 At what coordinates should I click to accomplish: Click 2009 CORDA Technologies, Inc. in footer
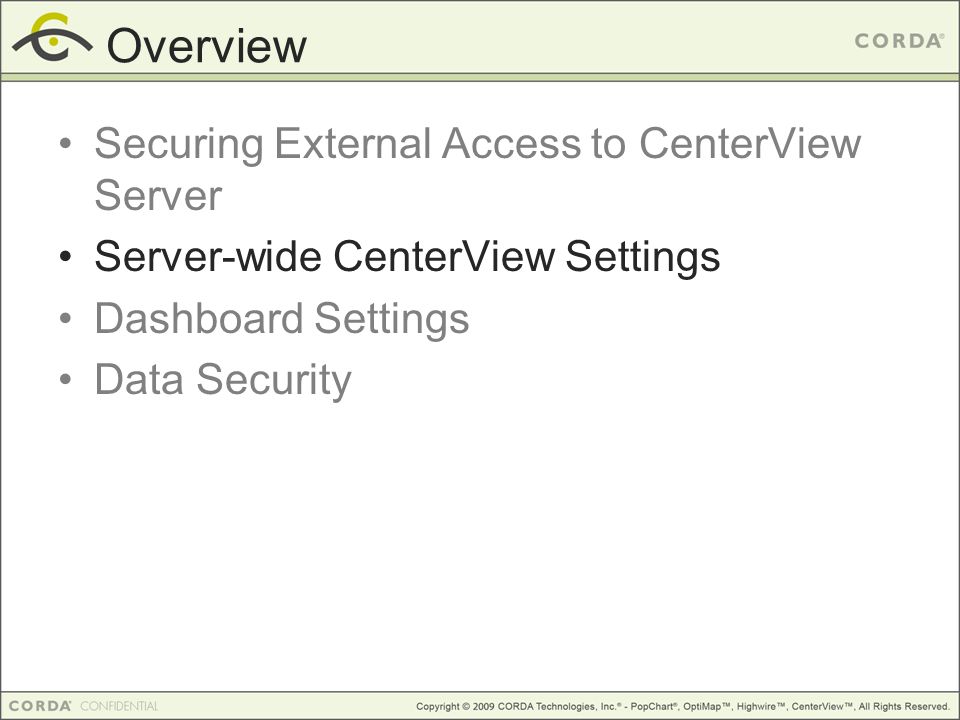point(547,707)
